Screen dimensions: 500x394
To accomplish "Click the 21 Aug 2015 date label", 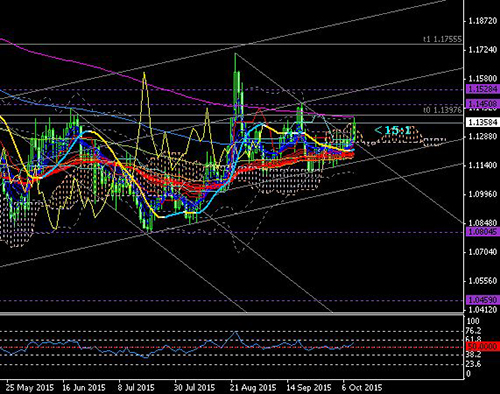I will click(253, 388).
